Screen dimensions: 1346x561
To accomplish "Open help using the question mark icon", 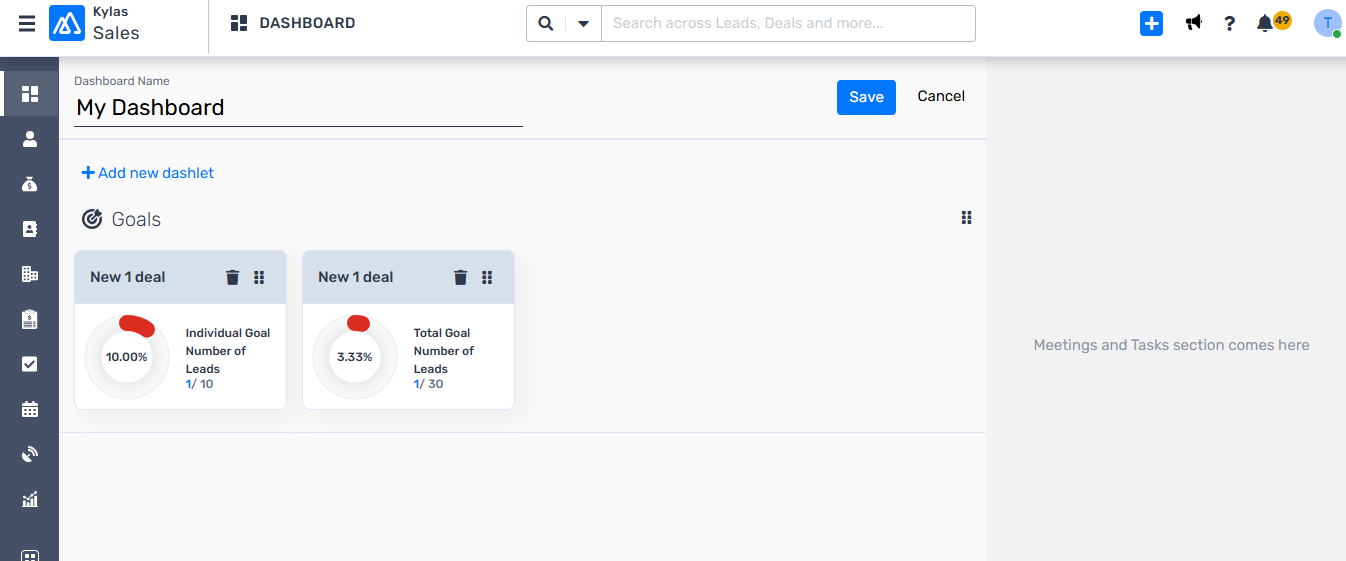I will coord(1230,23).
